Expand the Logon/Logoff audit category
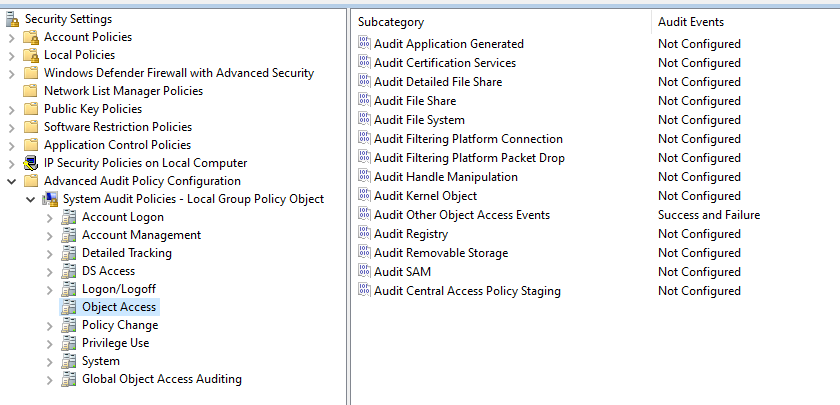The width and height of the screenshot is (840, 405). [x=49, y=289]
